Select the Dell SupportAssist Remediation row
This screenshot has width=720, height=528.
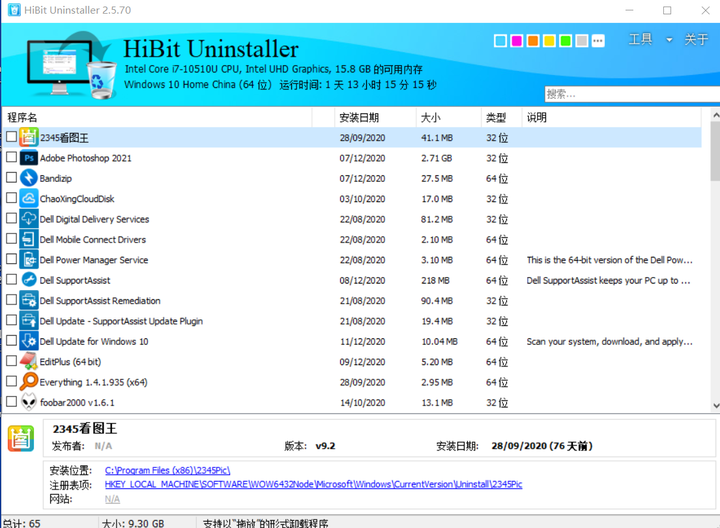point(352,301)
